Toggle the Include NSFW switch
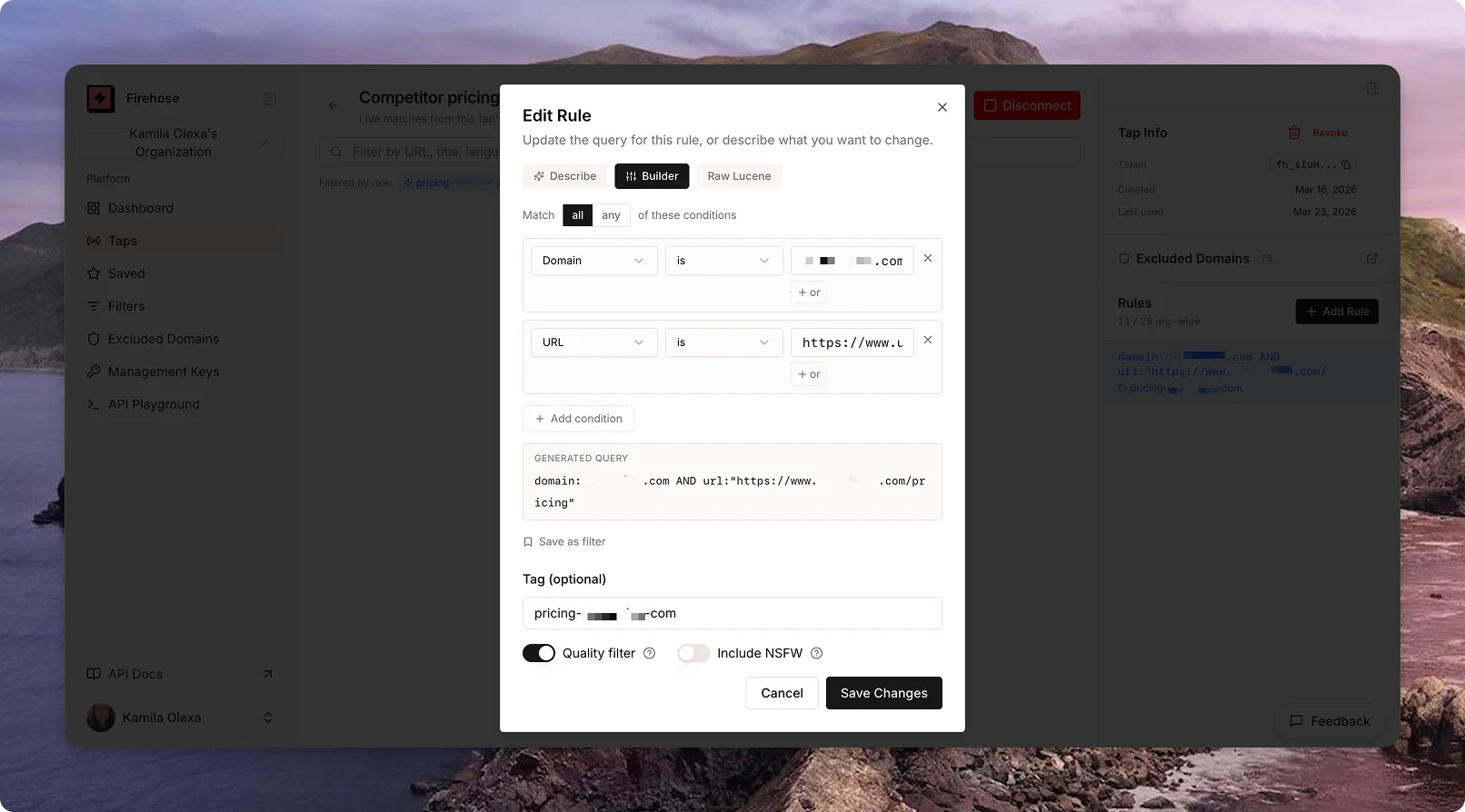 pyautogui.click(x=693, y=653)
